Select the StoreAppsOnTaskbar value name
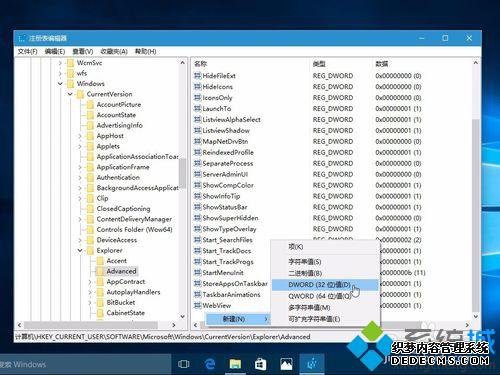Viewport: 500px width, 375px height. [235, 284]
